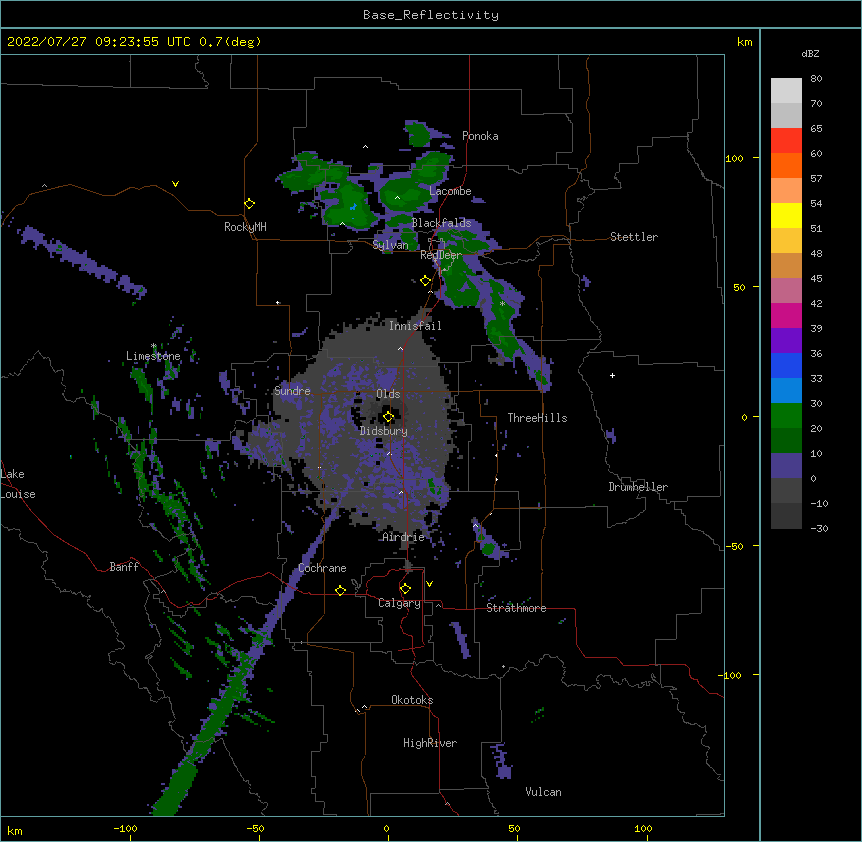Click the Lacombe town label
Image resolution: width=862 pixels, height=842 pixels.
pos(450,191)
